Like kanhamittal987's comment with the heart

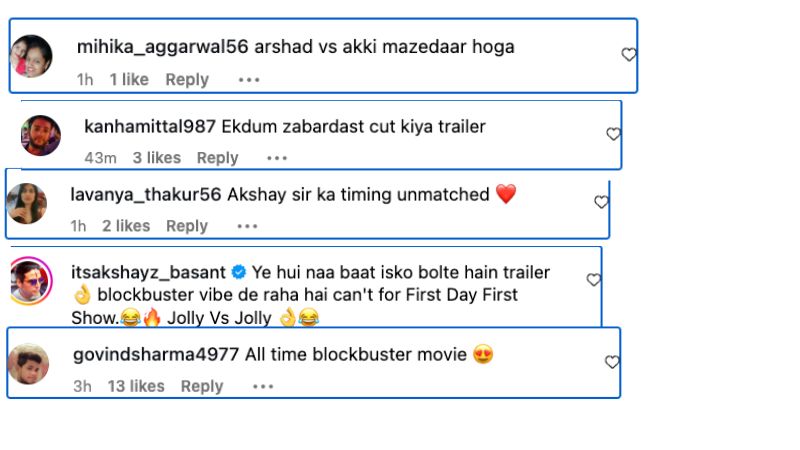click(x=613, y=134)
